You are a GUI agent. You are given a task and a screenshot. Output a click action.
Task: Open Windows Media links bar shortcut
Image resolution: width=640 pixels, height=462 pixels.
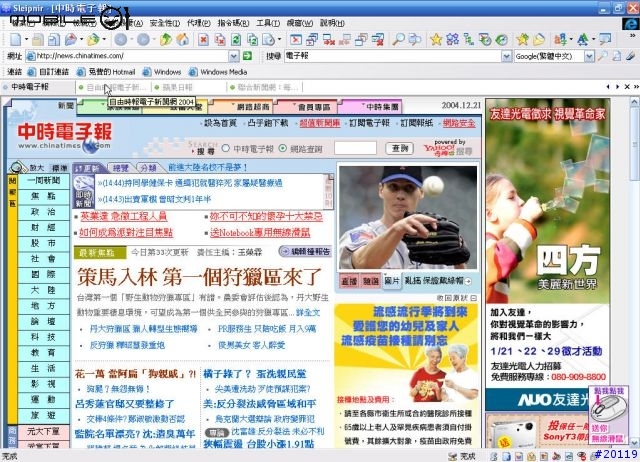tap(218, 72)
